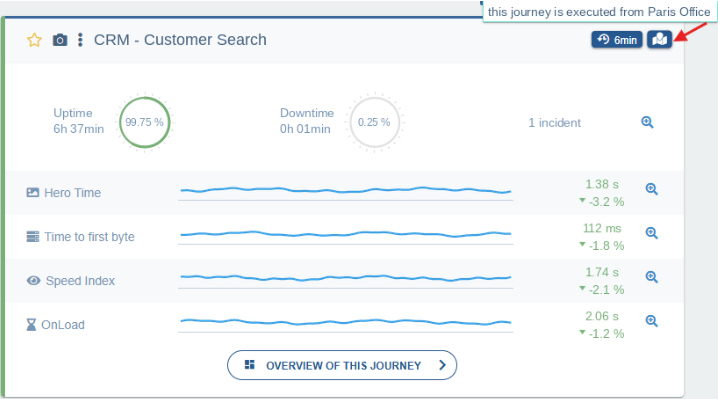Click the '1.38 s' Hero Time value
This screenshot has width=718, height=399.
602,184
